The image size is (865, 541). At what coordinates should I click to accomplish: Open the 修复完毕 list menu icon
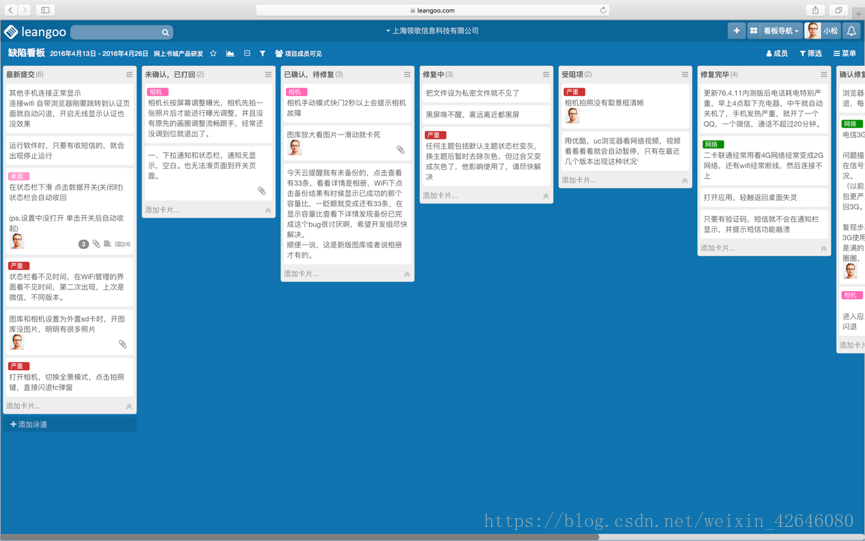824,74
